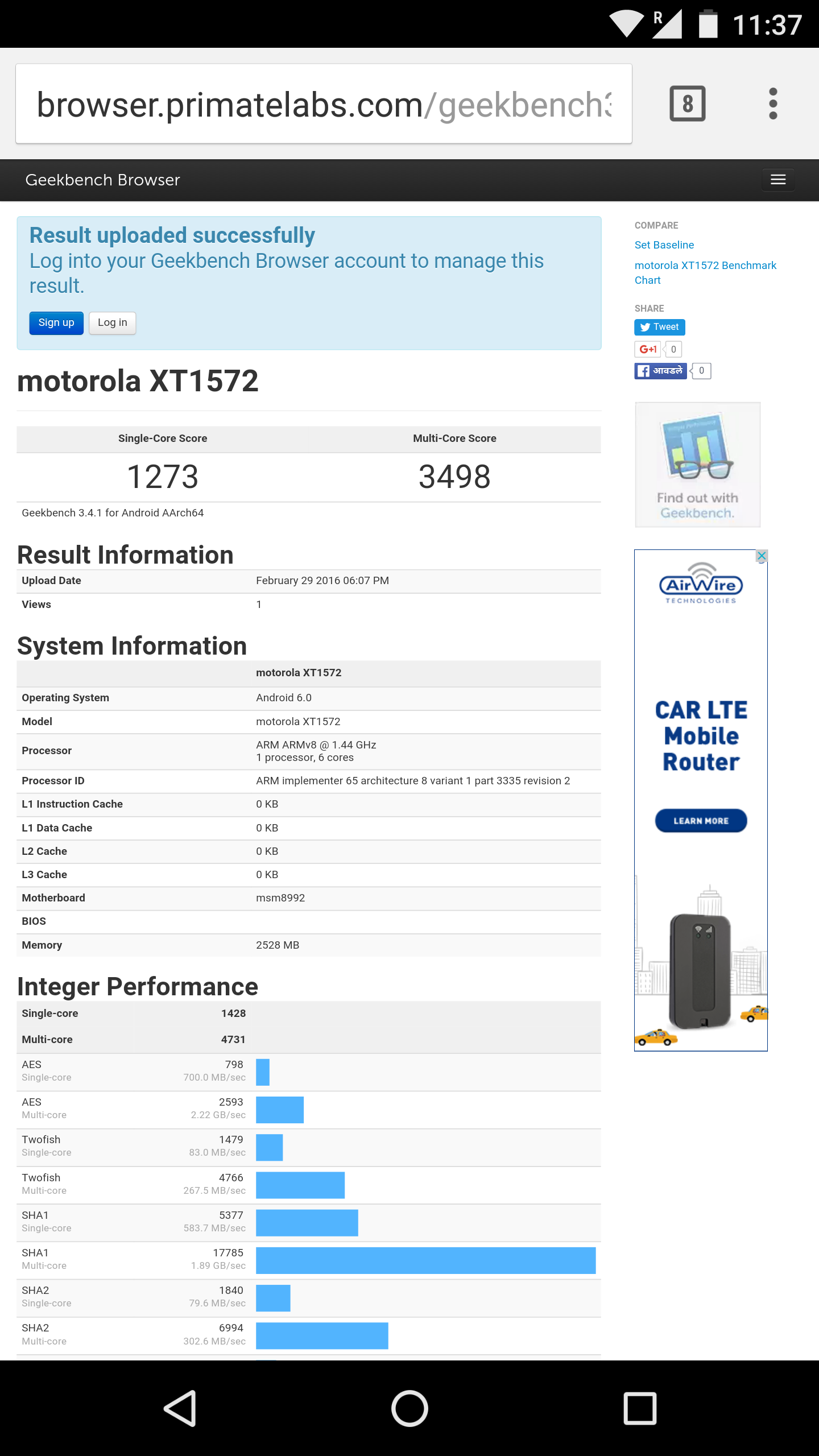819x1456 pixels.
Task: Open the Find out with Geekbench banner
Action: (x=698, y=465)
